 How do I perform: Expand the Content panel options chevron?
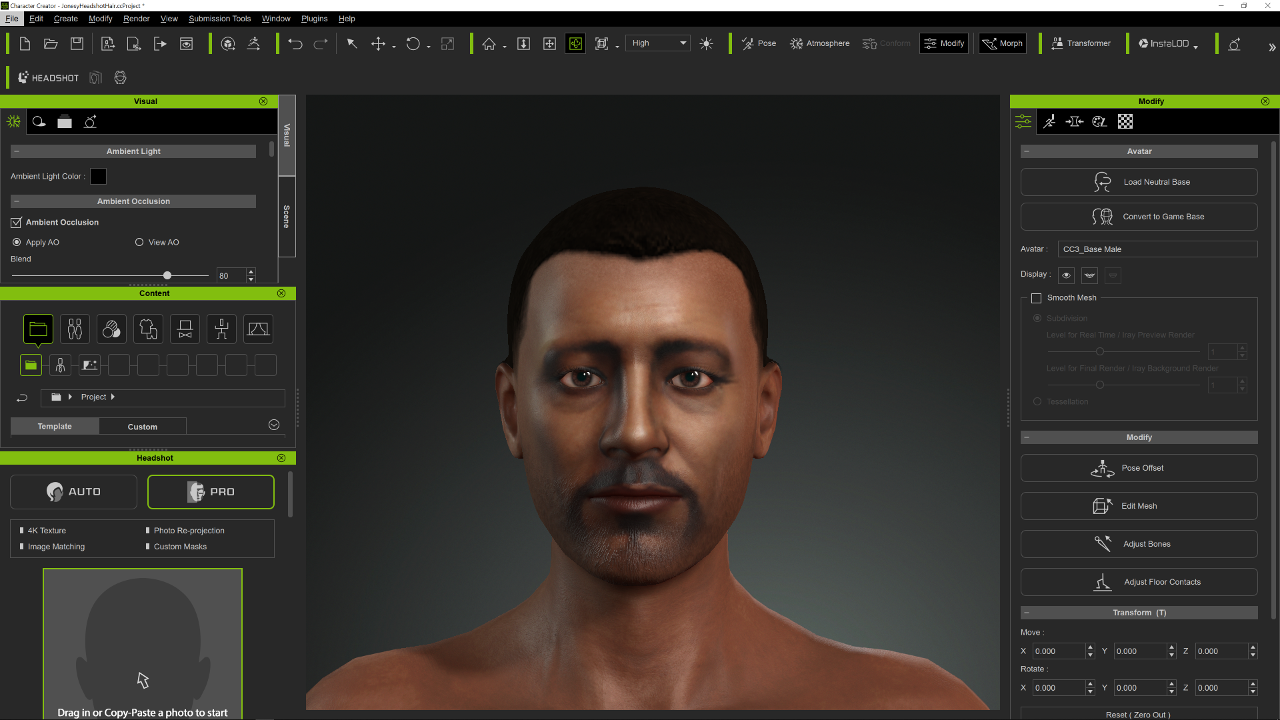274,425
